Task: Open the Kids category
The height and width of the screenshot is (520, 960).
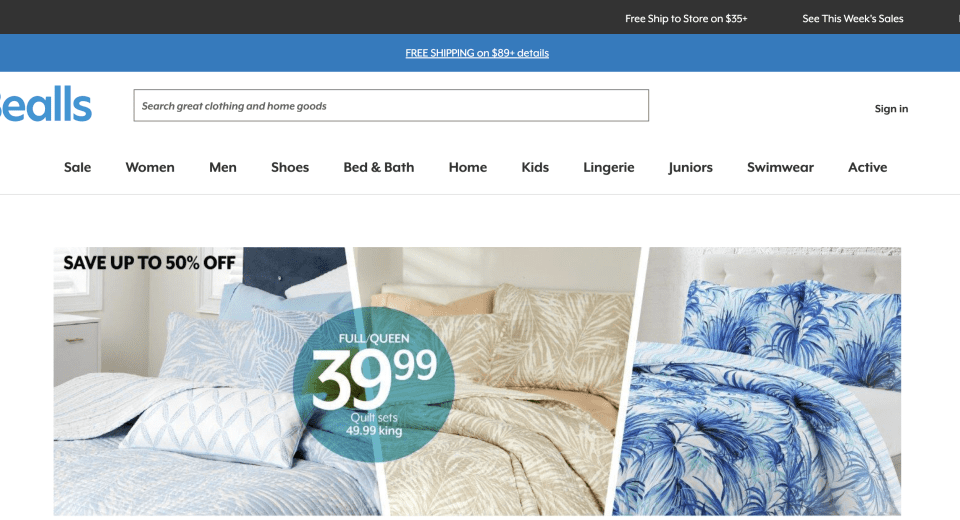Action: tap(535, 167)
